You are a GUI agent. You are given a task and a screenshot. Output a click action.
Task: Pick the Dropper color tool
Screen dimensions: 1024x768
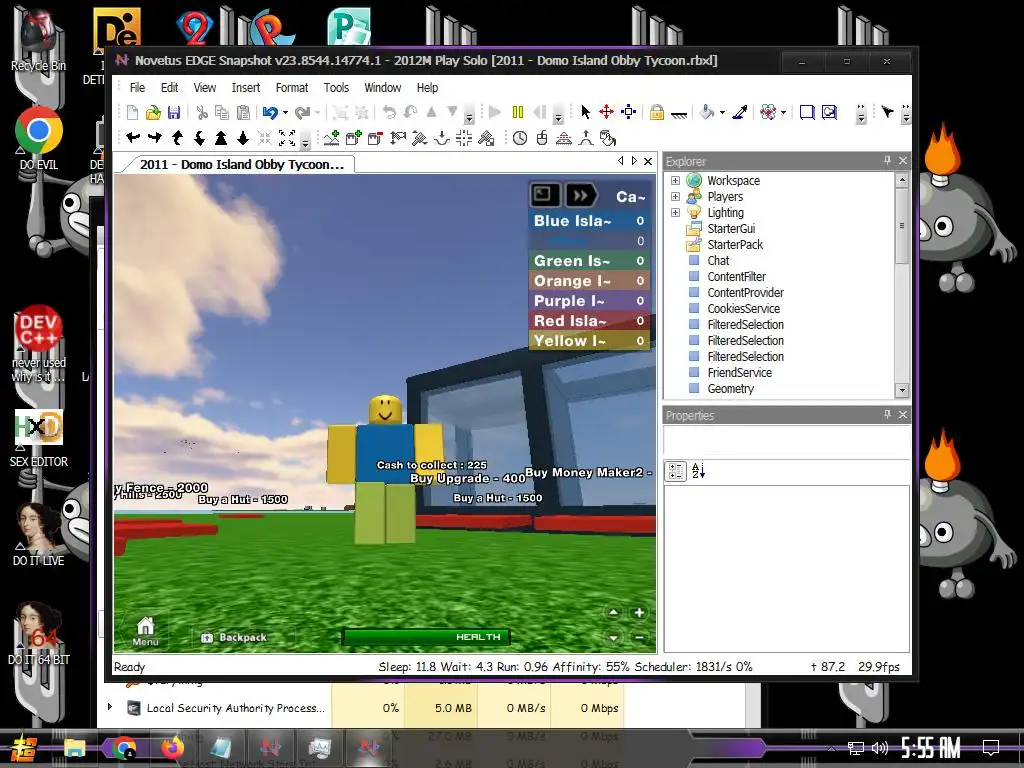coord(740,112)
